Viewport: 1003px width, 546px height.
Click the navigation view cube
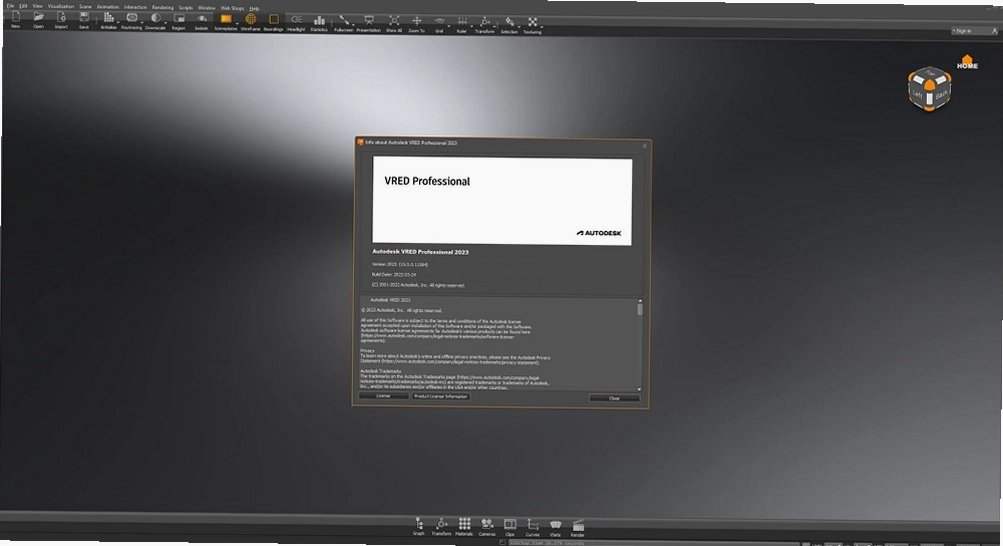tap(929, 89)
